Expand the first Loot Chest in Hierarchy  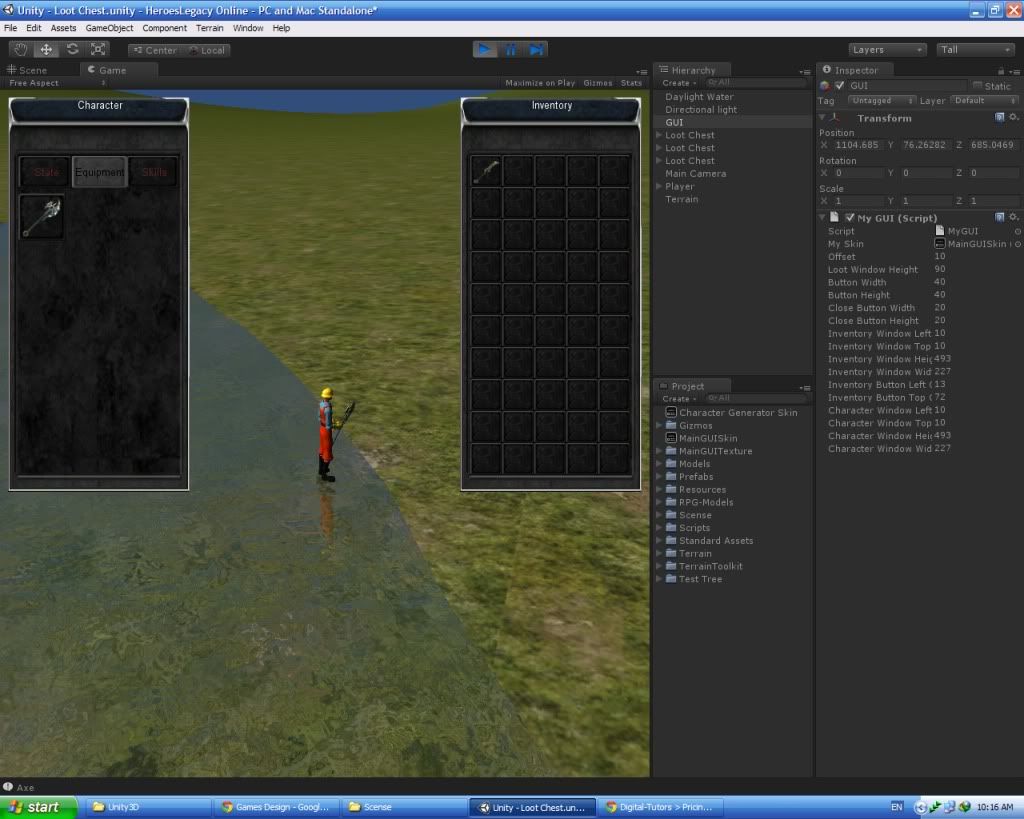[659, 135]
